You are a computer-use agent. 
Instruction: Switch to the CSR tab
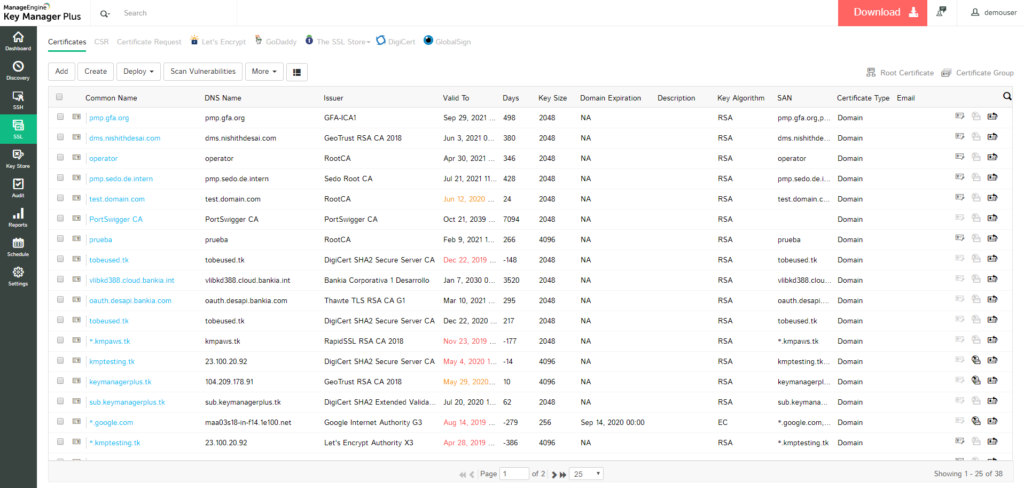tap(102, 42)
